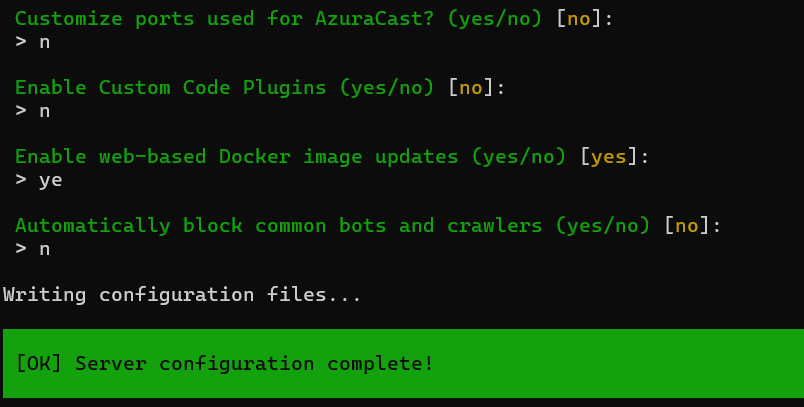Click "(yes/no)" on the Customize ports line

pyautogui.click(x=495, y=19)
